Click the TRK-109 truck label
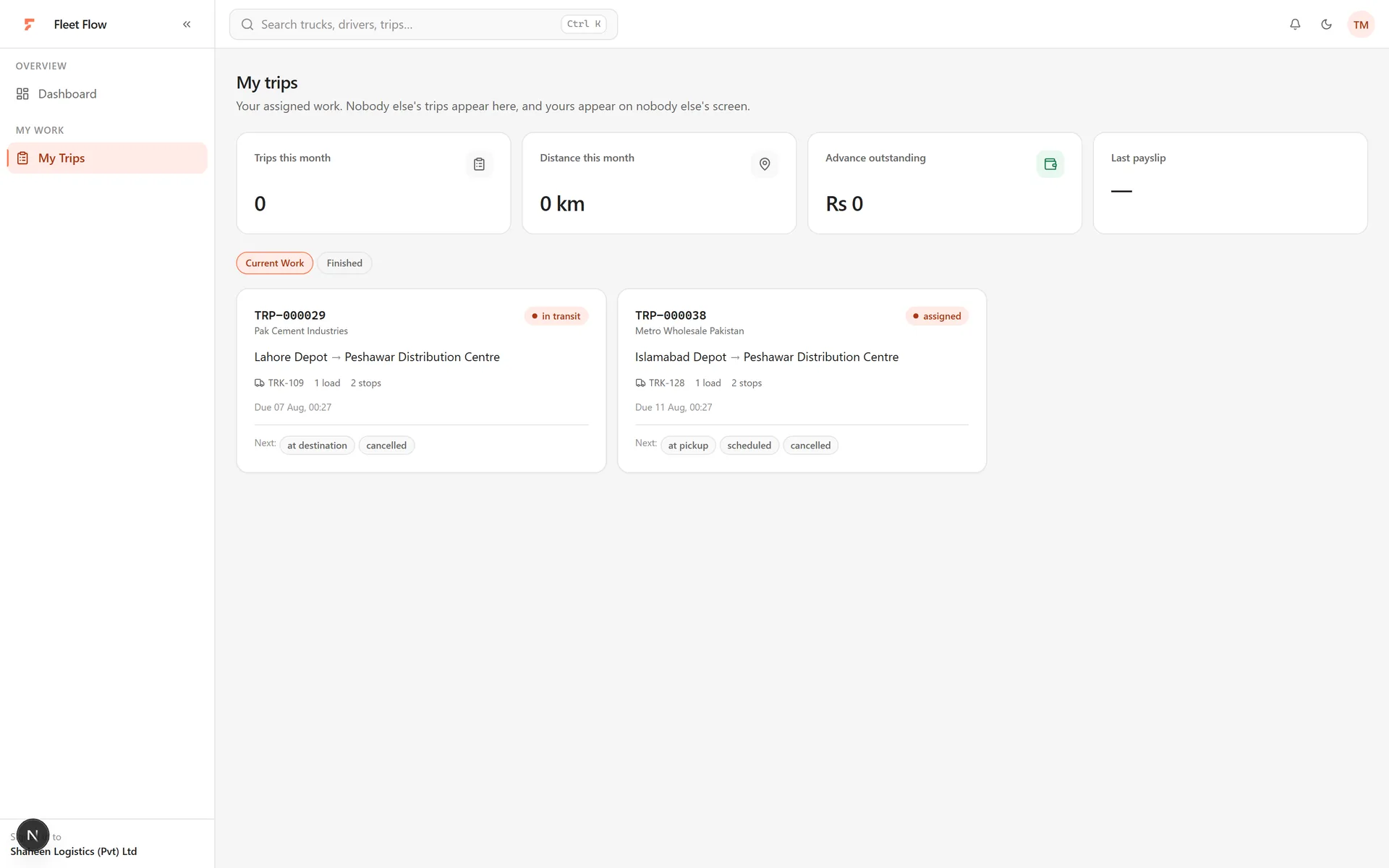 tap(286, 383)
